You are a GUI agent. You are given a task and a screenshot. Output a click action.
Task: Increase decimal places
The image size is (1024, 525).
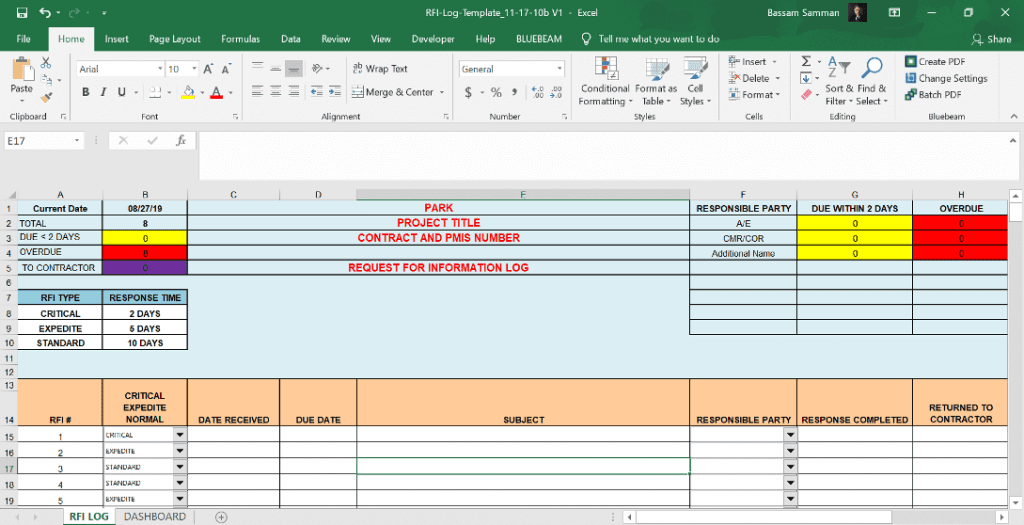(x=537, y=93)
